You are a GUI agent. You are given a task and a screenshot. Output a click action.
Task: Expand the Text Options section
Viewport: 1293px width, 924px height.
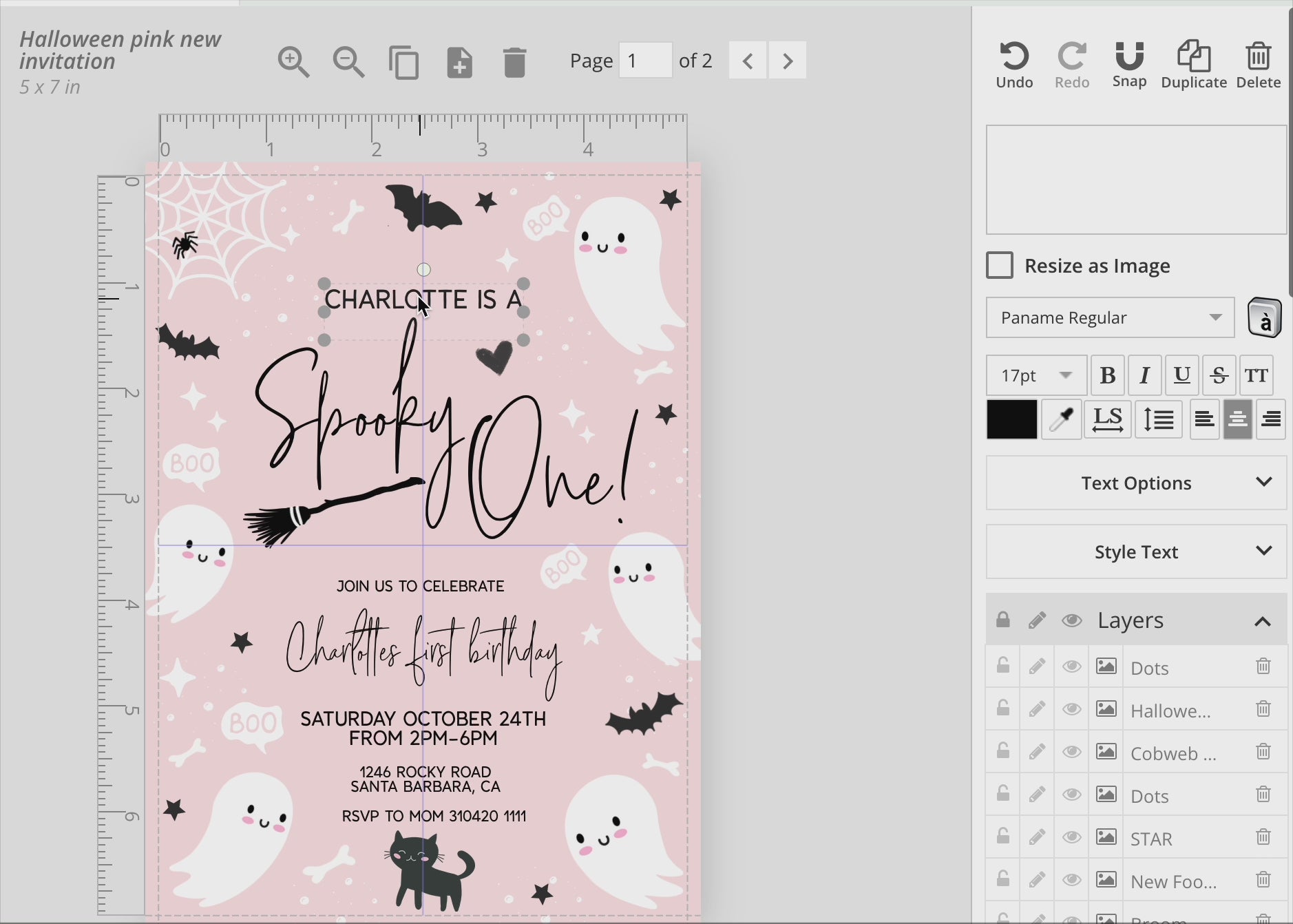click(x=1136, y=483)
